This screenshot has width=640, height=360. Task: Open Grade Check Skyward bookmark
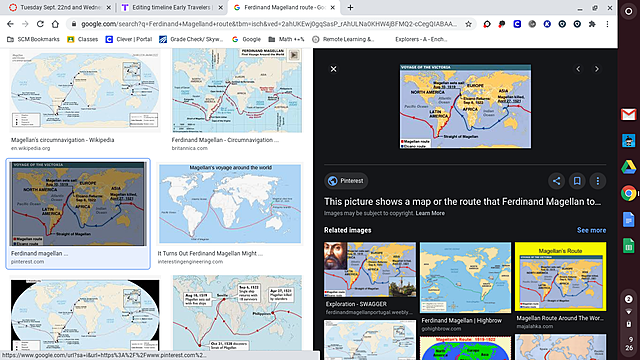[191, 39]
